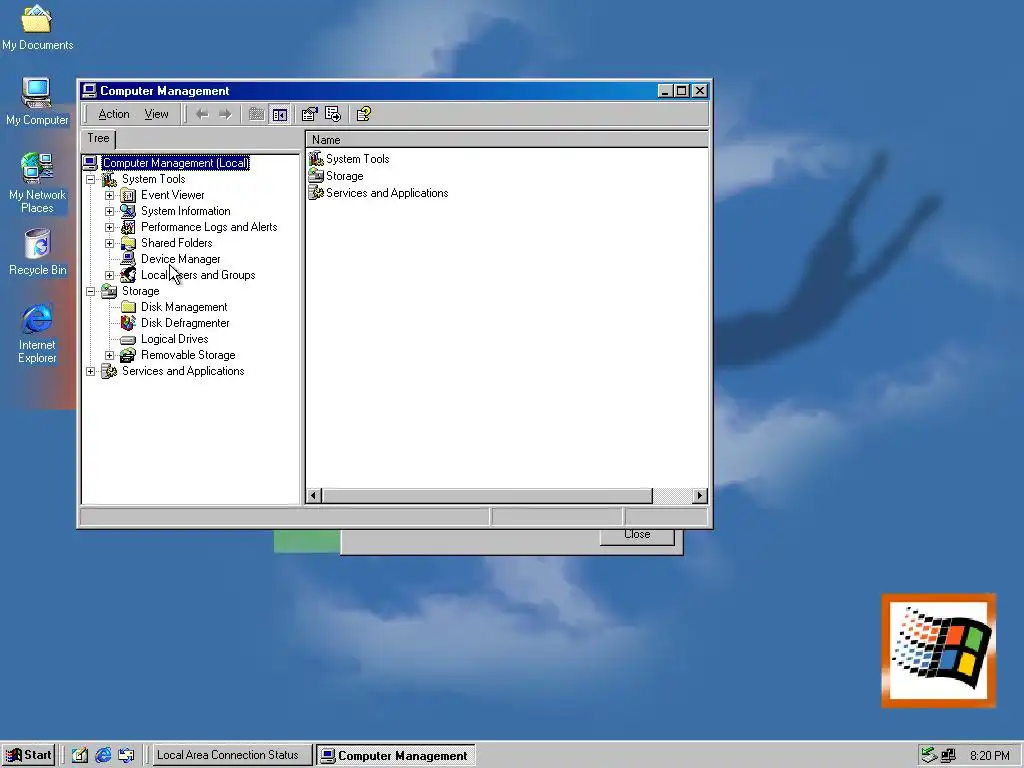Click the System Tools icon in tree

coord(109,179)
